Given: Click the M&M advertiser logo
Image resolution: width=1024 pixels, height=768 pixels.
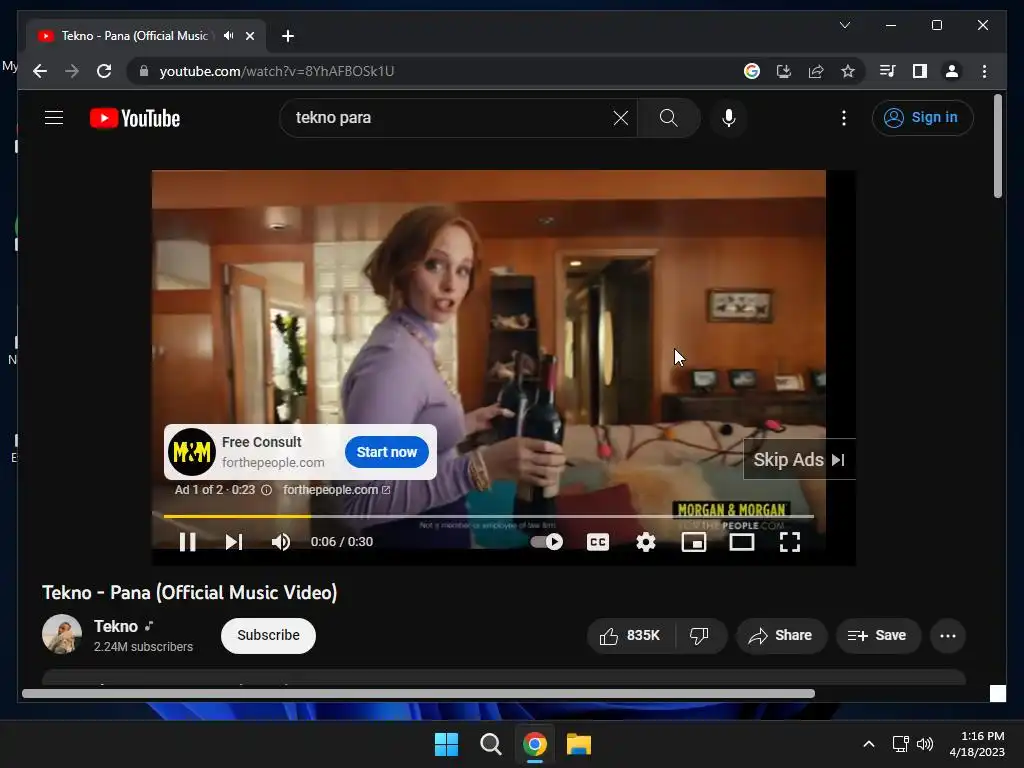Looking at the screenshot, I should tap(191, 452).
